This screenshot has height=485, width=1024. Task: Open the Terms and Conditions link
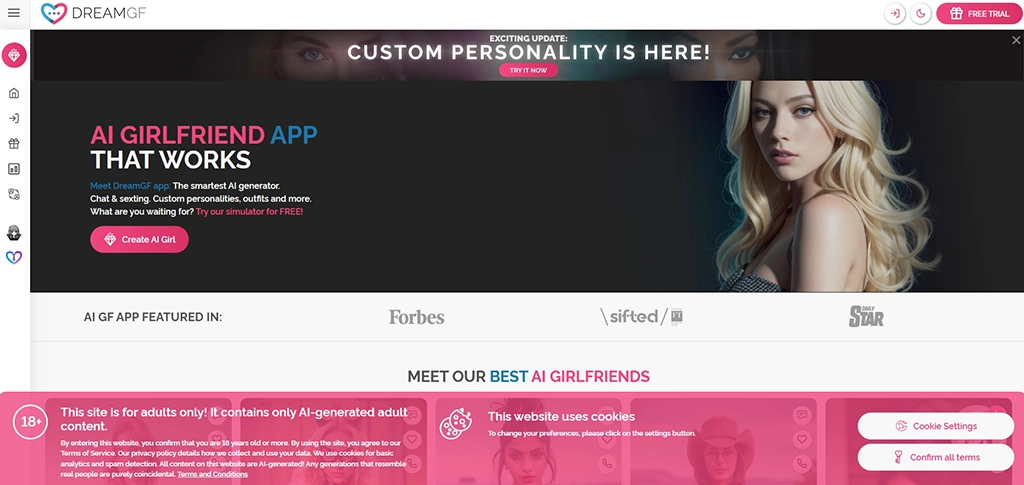click(212, 474)
